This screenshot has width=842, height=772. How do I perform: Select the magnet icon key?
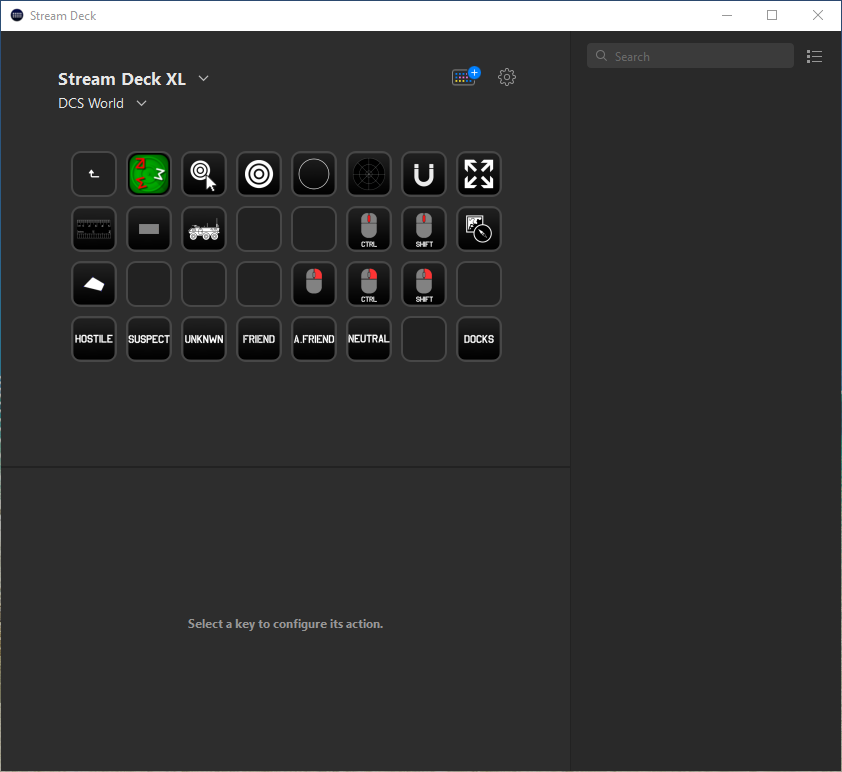tap(424, 174)
